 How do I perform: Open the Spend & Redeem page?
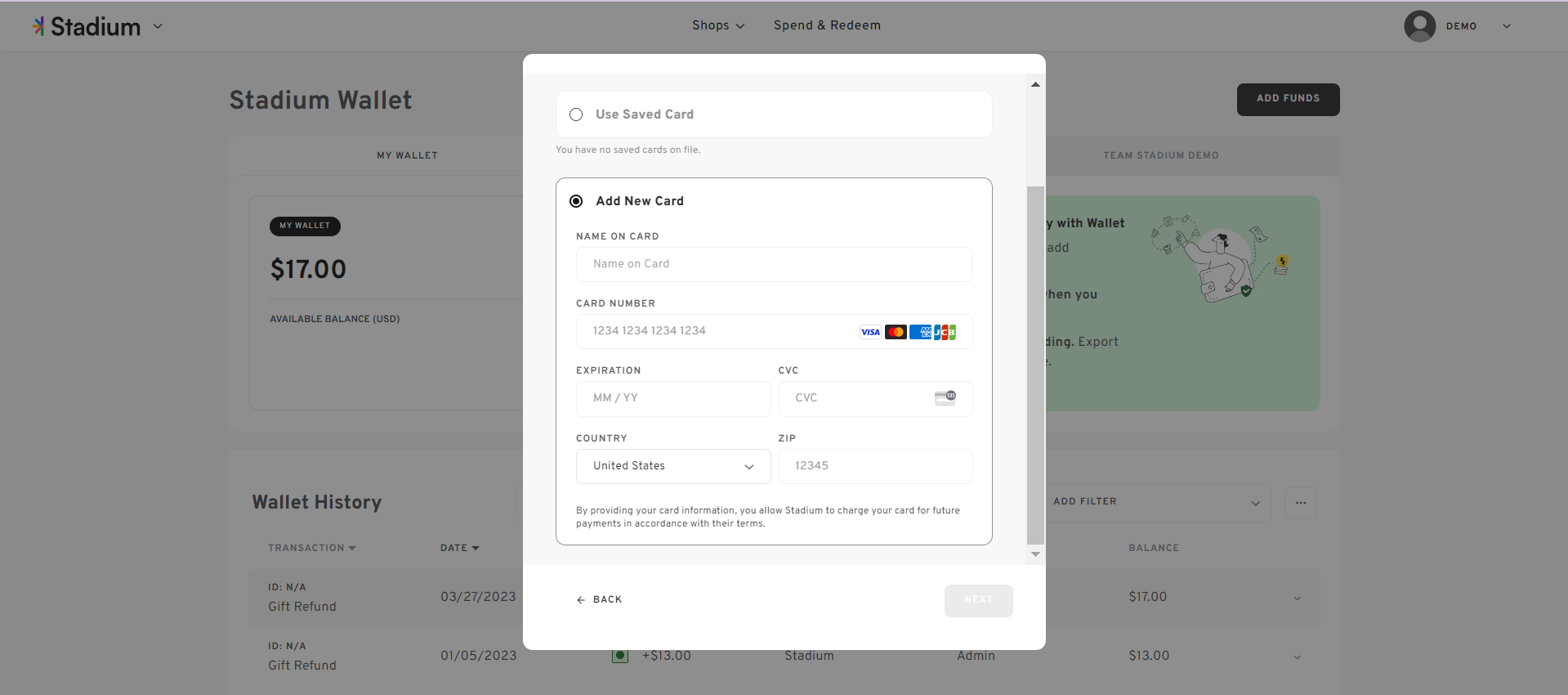pos(827,25)
